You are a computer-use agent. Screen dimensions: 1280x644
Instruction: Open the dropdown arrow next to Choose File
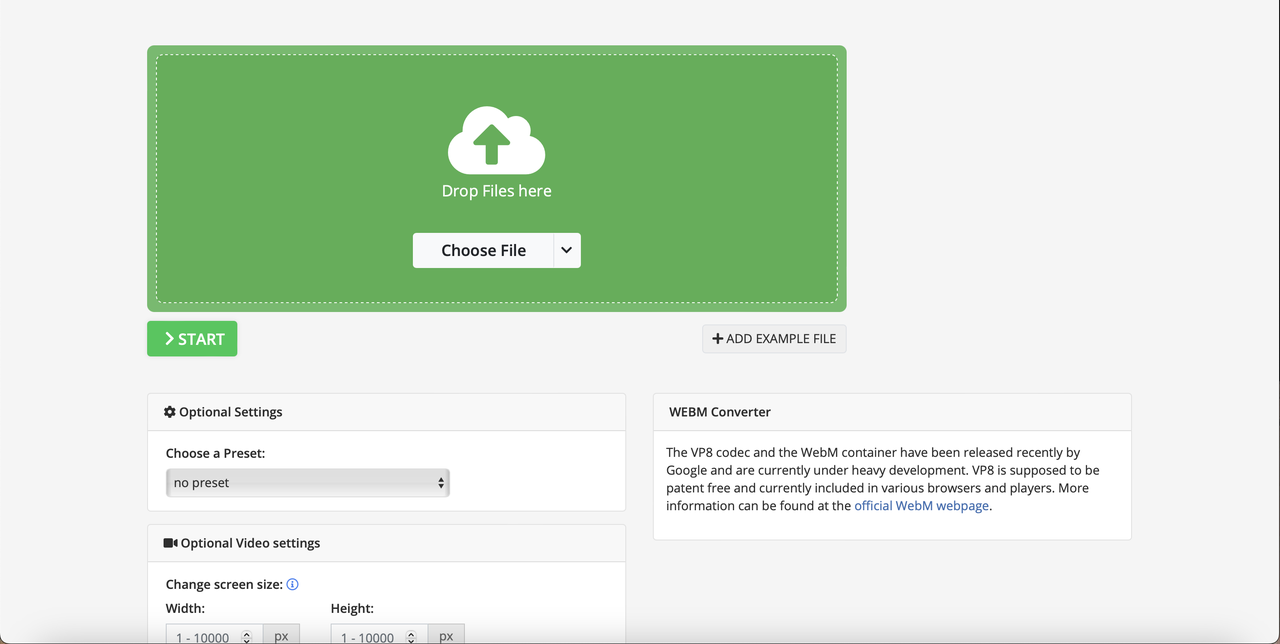point(567,250)
